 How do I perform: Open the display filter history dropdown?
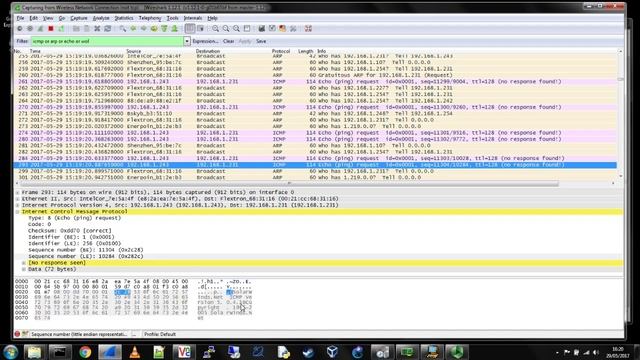click(187, 41)
